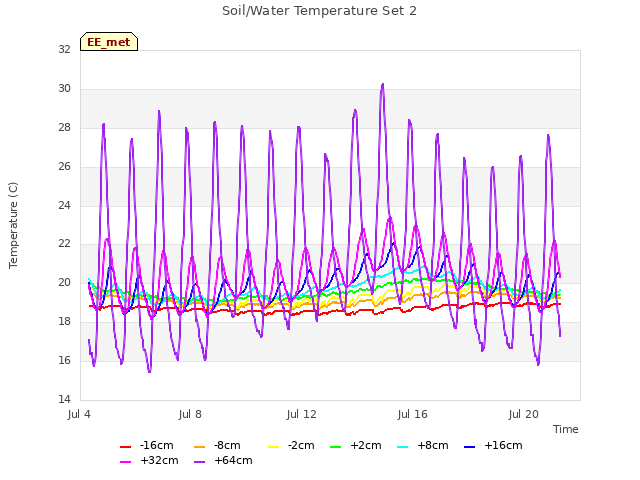The height and width of the screenshot is (480, 640).
Task: Click the 28 y-axis tick label
Action: pyautogui.click(x=64, y=127)
